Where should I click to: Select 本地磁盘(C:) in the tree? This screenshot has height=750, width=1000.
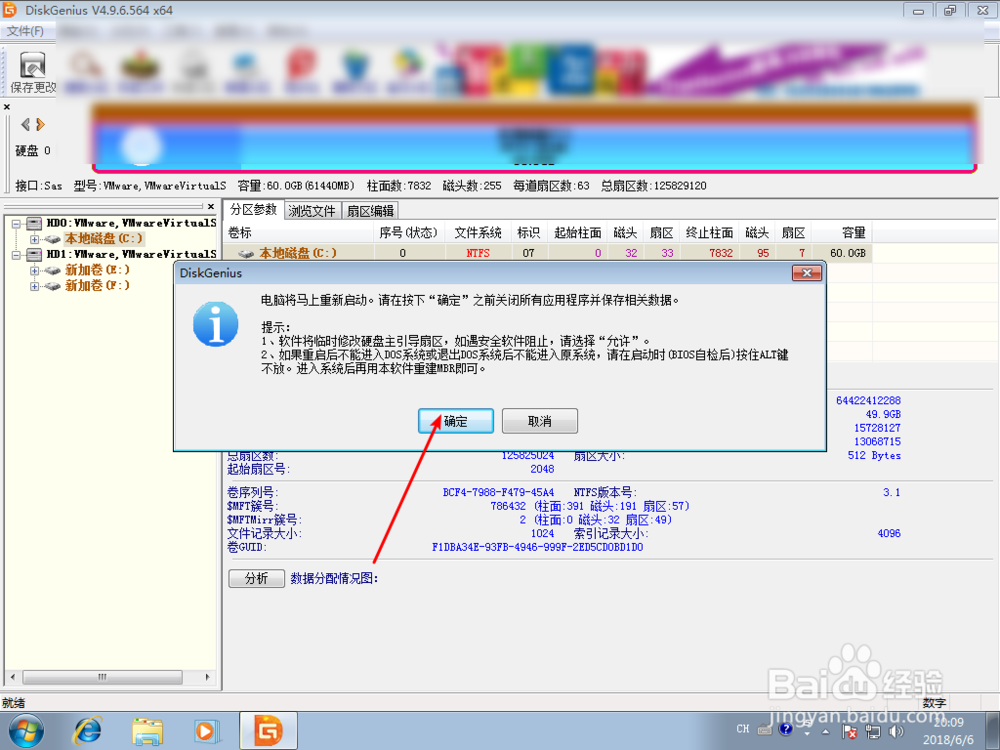(103, 239)
